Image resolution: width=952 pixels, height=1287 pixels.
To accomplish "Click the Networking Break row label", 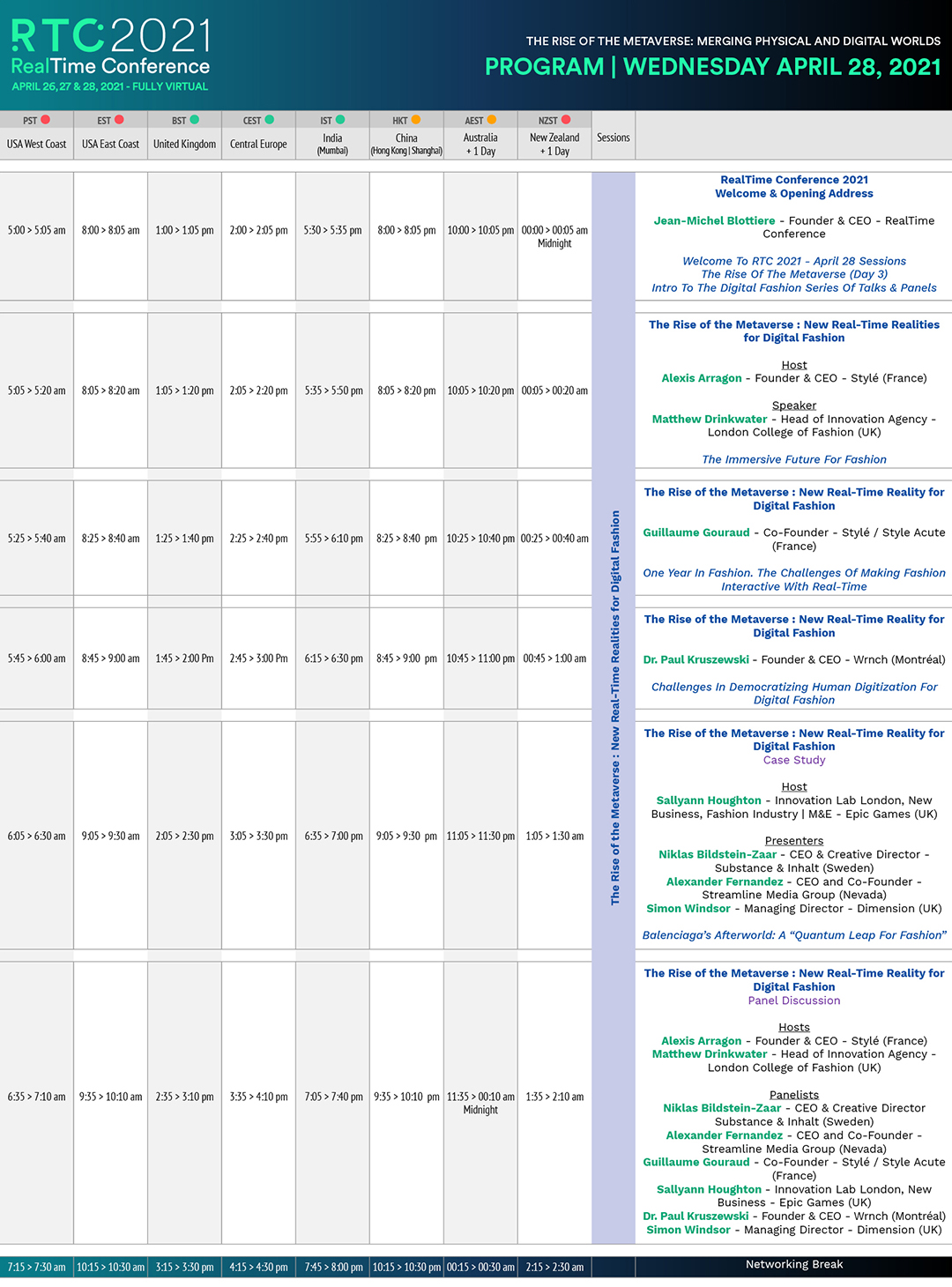I will pos(794,1265).
